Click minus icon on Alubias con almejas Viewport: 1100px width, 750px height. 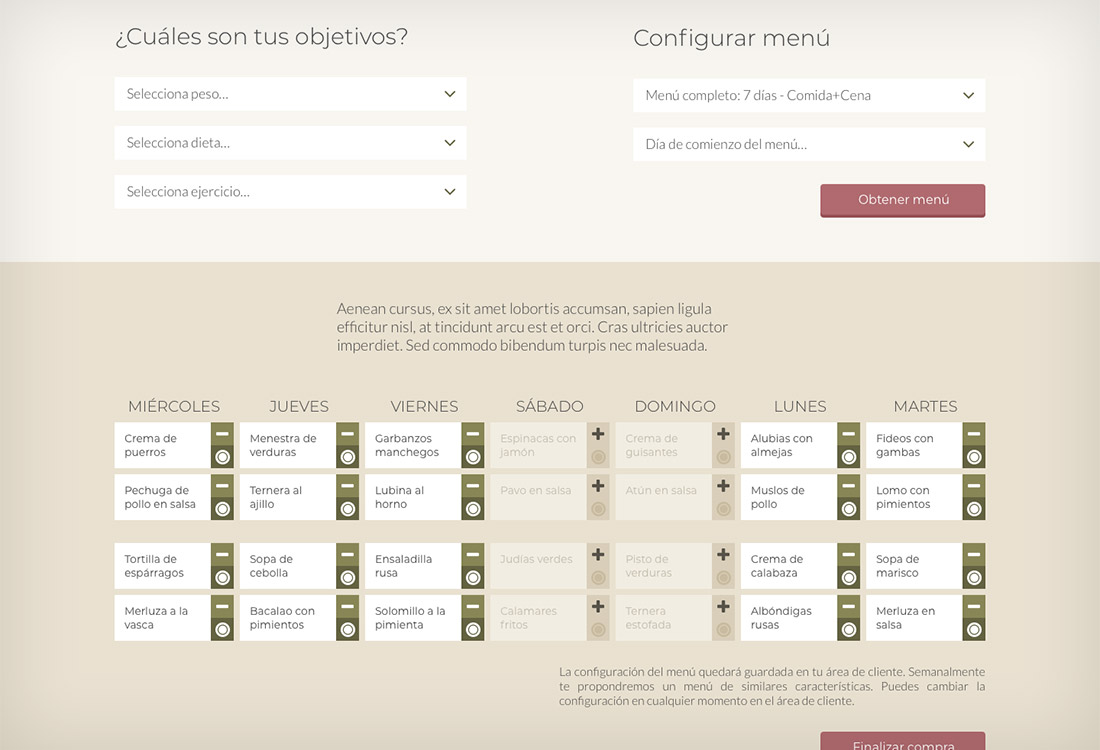click(x=848, y=434)
